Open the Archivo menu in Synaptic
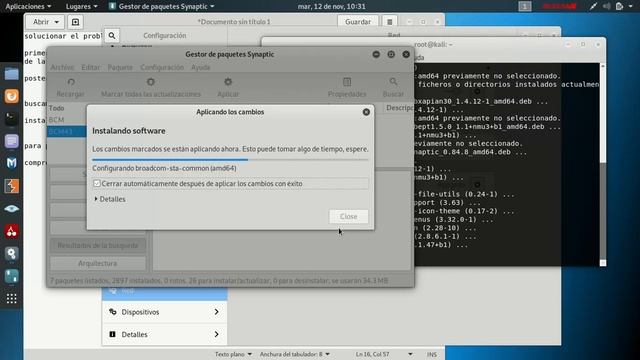 (x=62, y=67)
